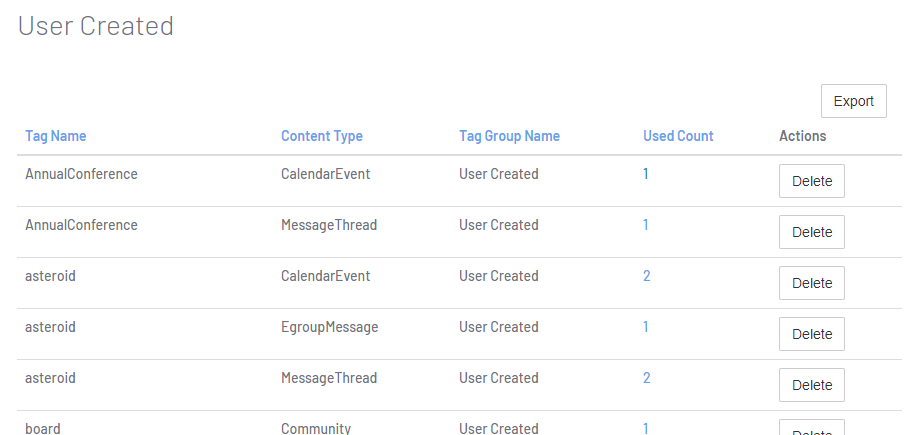Image resolution: width=914 pixels, height=435 pixels.
Task: Click CalendarEvent in the asteroid row
Action: (x=325, y=276)
